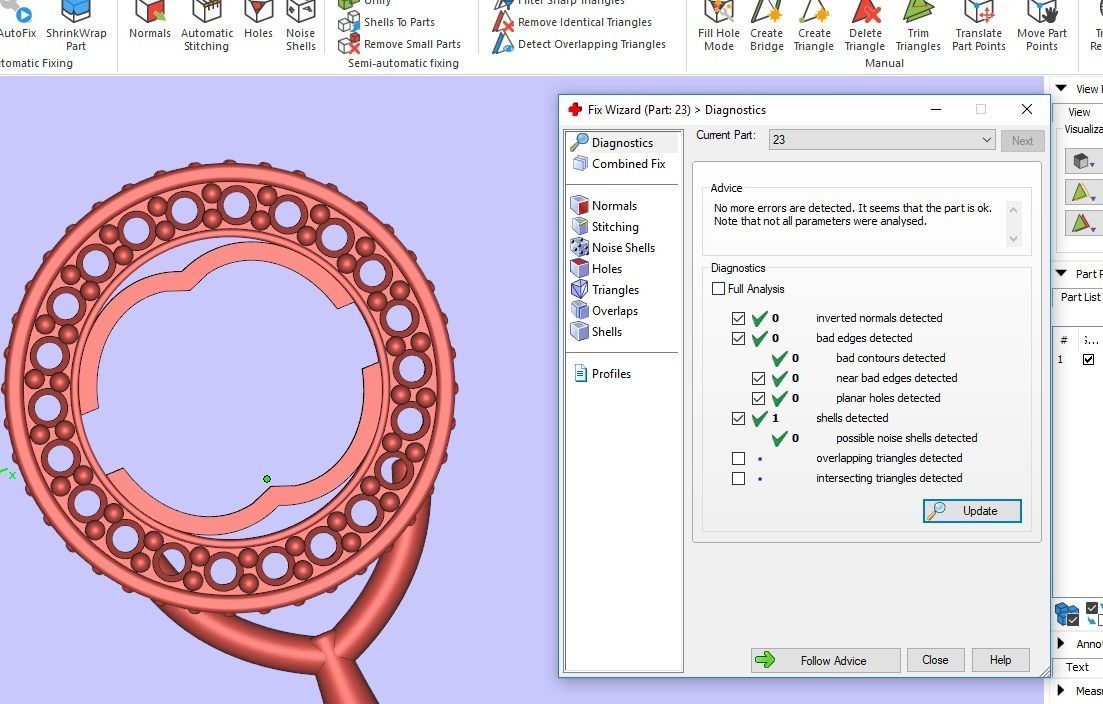Image resolution: width=1103 pixels, height=704 pixels.
Task: Click Remove Small Parts
Action: point(400,44)
